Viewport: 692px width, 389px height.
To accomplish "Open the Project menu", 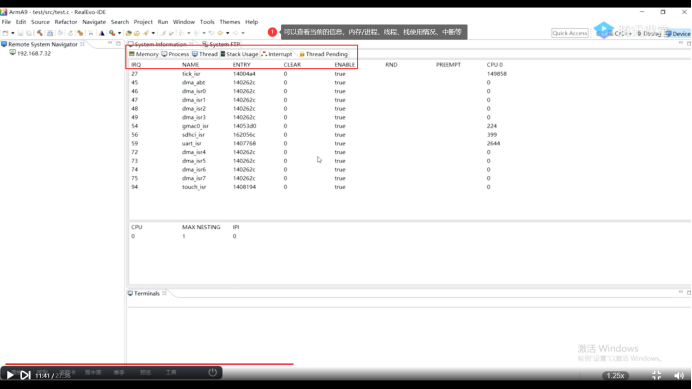I will tap(143, 22).
